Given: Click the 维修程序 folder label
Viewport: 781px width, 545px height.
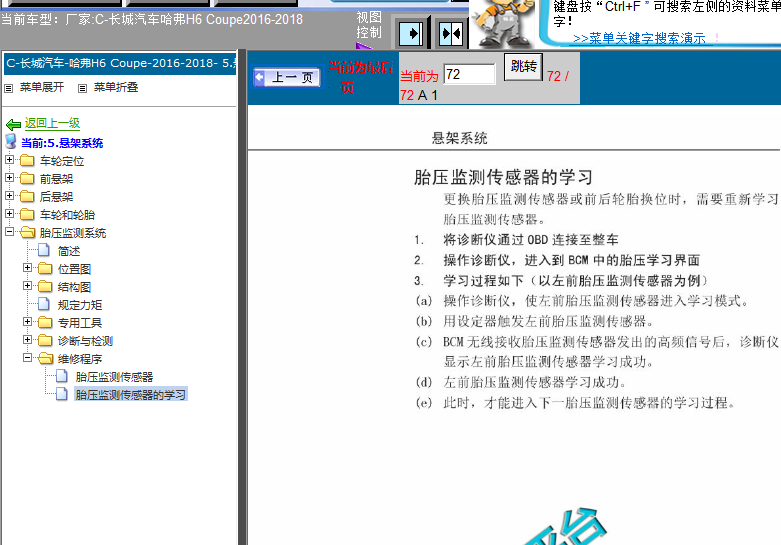Looking at the screenshot, I should [x=80, y=359].
